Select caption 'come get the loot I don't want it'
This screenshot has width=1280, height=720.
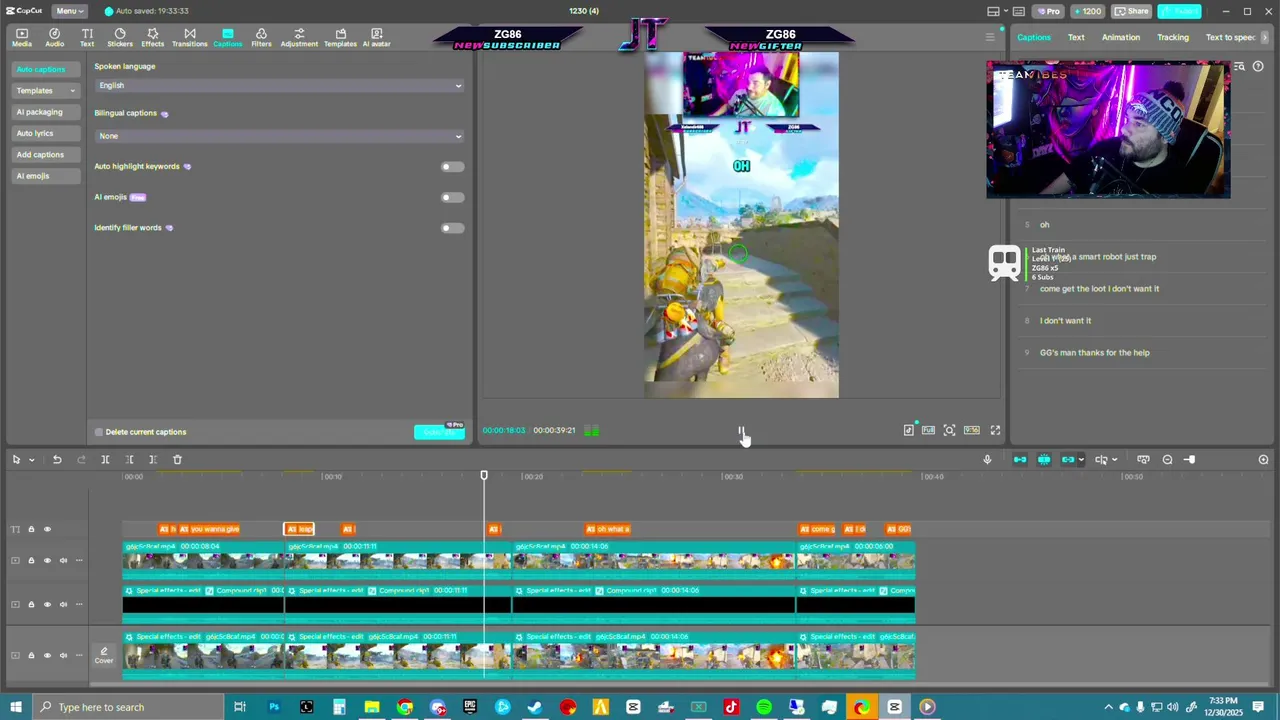1099,289
